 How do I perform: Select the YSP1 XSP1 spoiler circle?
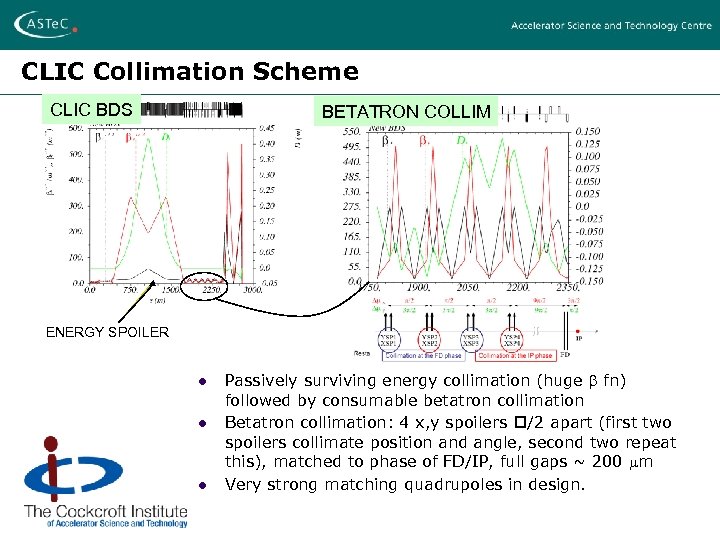click(388, 340)
